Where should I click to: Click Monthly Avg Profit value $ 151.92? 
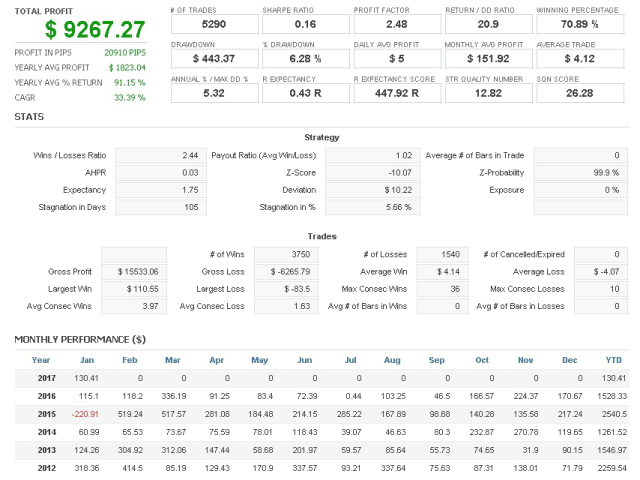[489, 59]
